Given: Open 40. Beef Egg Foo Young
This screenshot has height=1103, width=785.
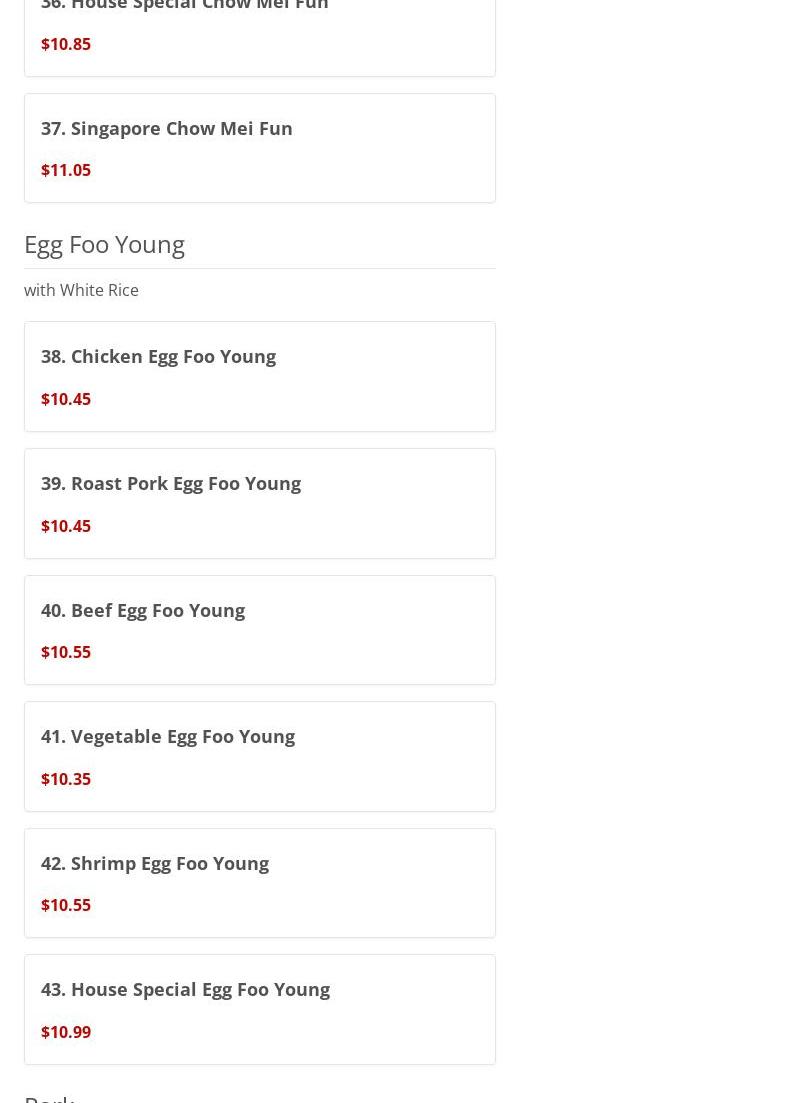Looking at the screenshot, I should coord(142,610).
